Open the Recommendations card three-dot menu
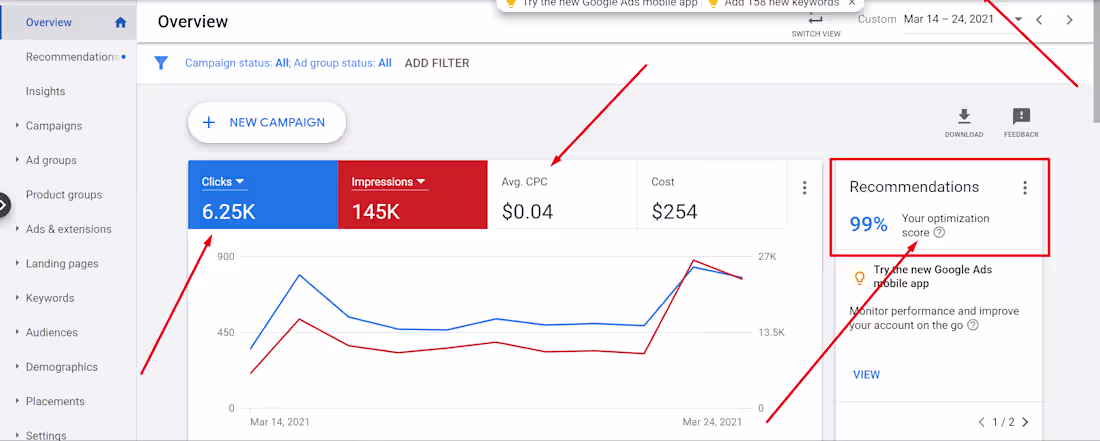This screenshot has width=1100, height=441. pos(1024,187)
